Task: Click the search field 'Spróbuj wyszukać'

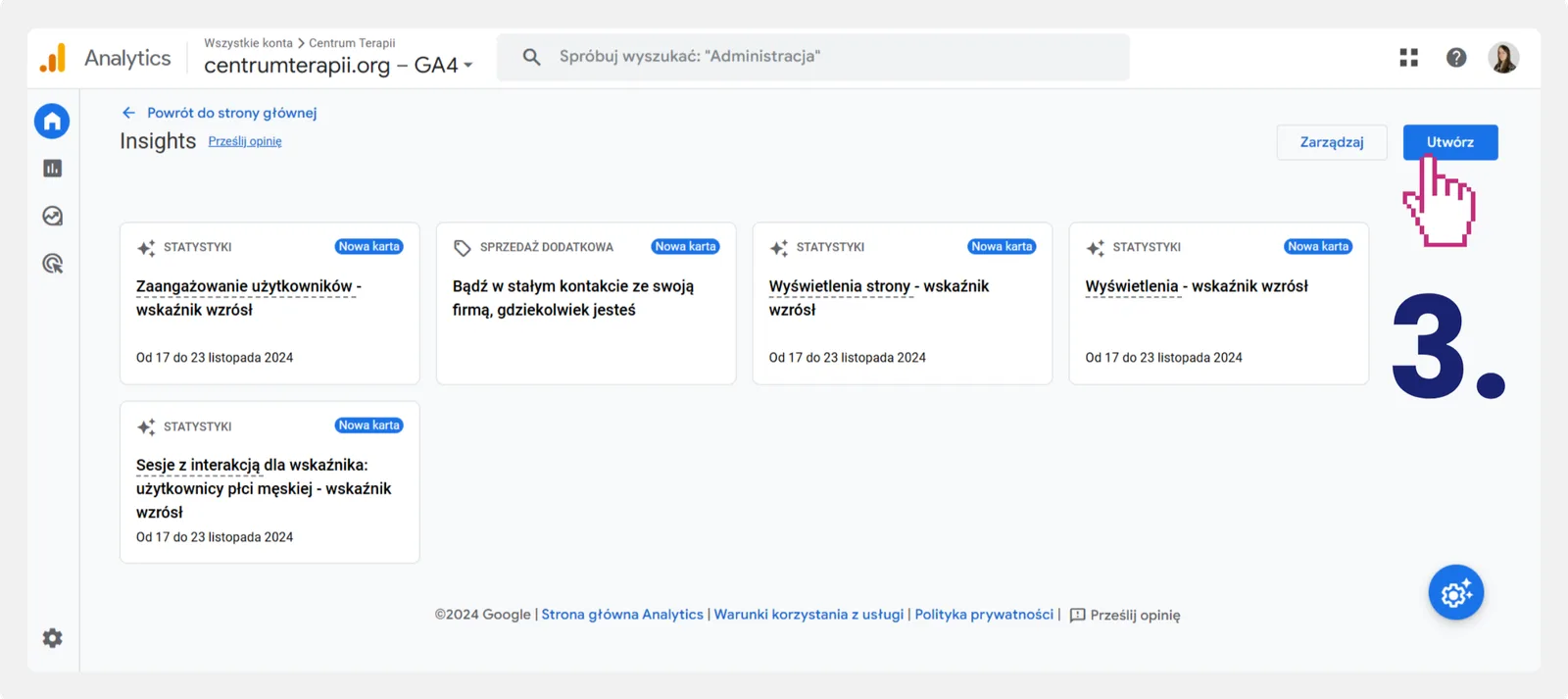Action: (813, 57)
